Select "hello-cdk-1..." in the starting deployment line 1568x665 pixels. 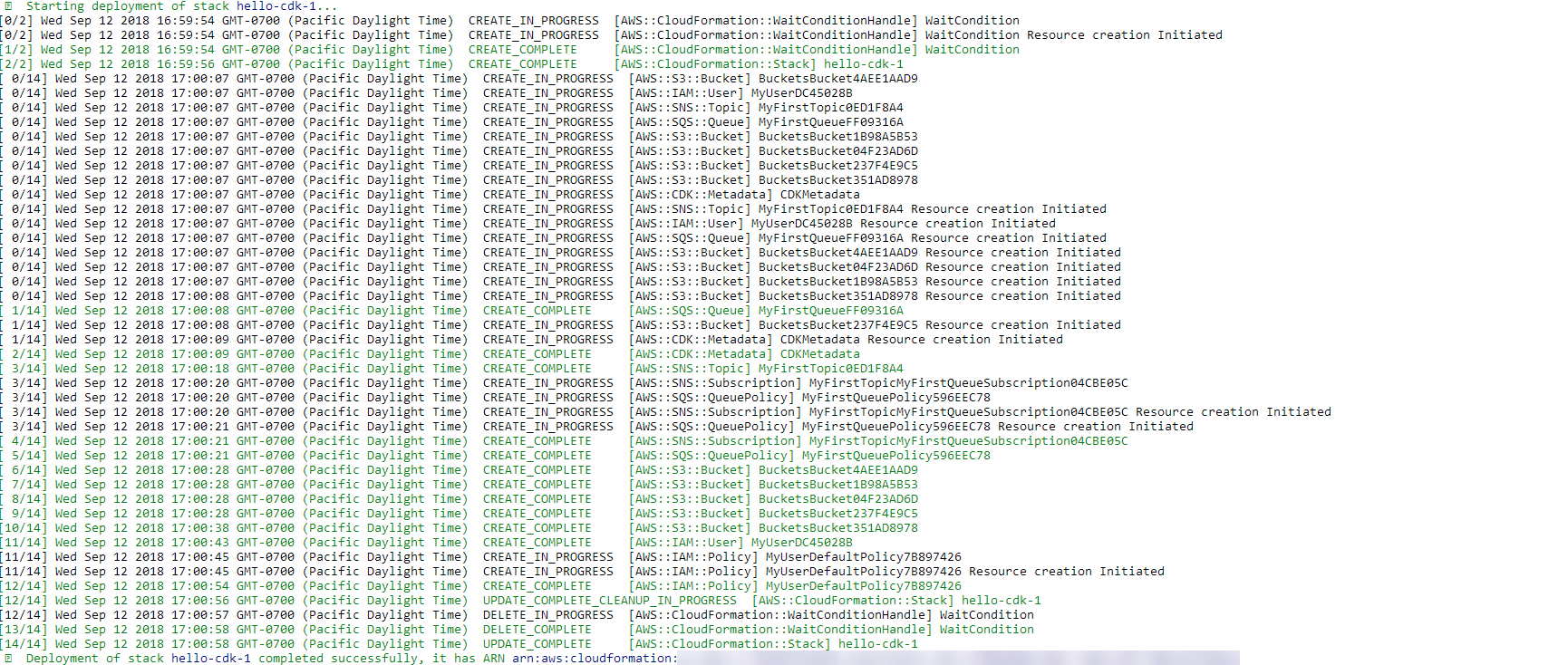tap(287, 6)
